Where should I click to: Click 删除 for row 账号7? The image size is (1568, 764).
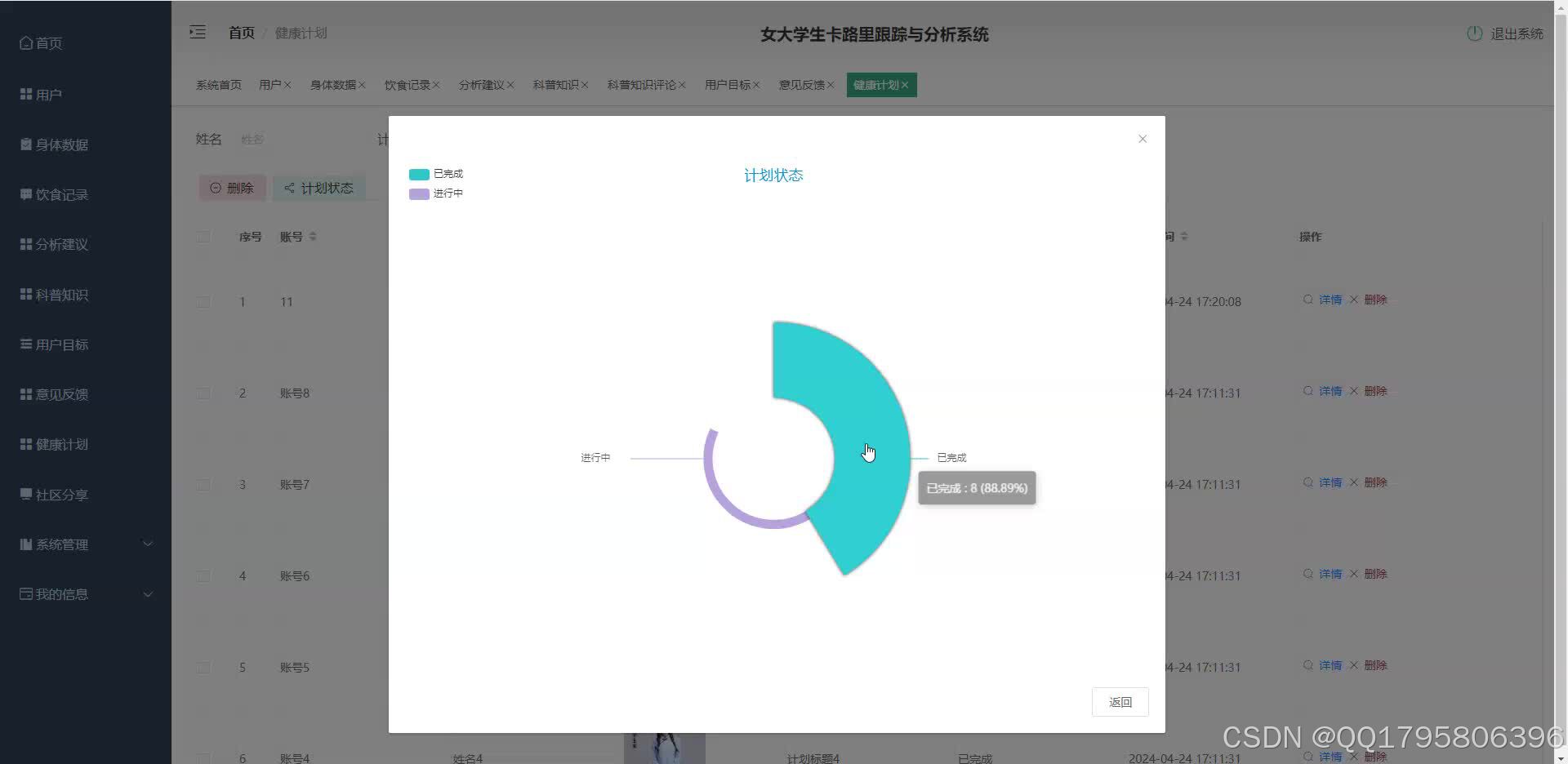tap(1369, 482)
